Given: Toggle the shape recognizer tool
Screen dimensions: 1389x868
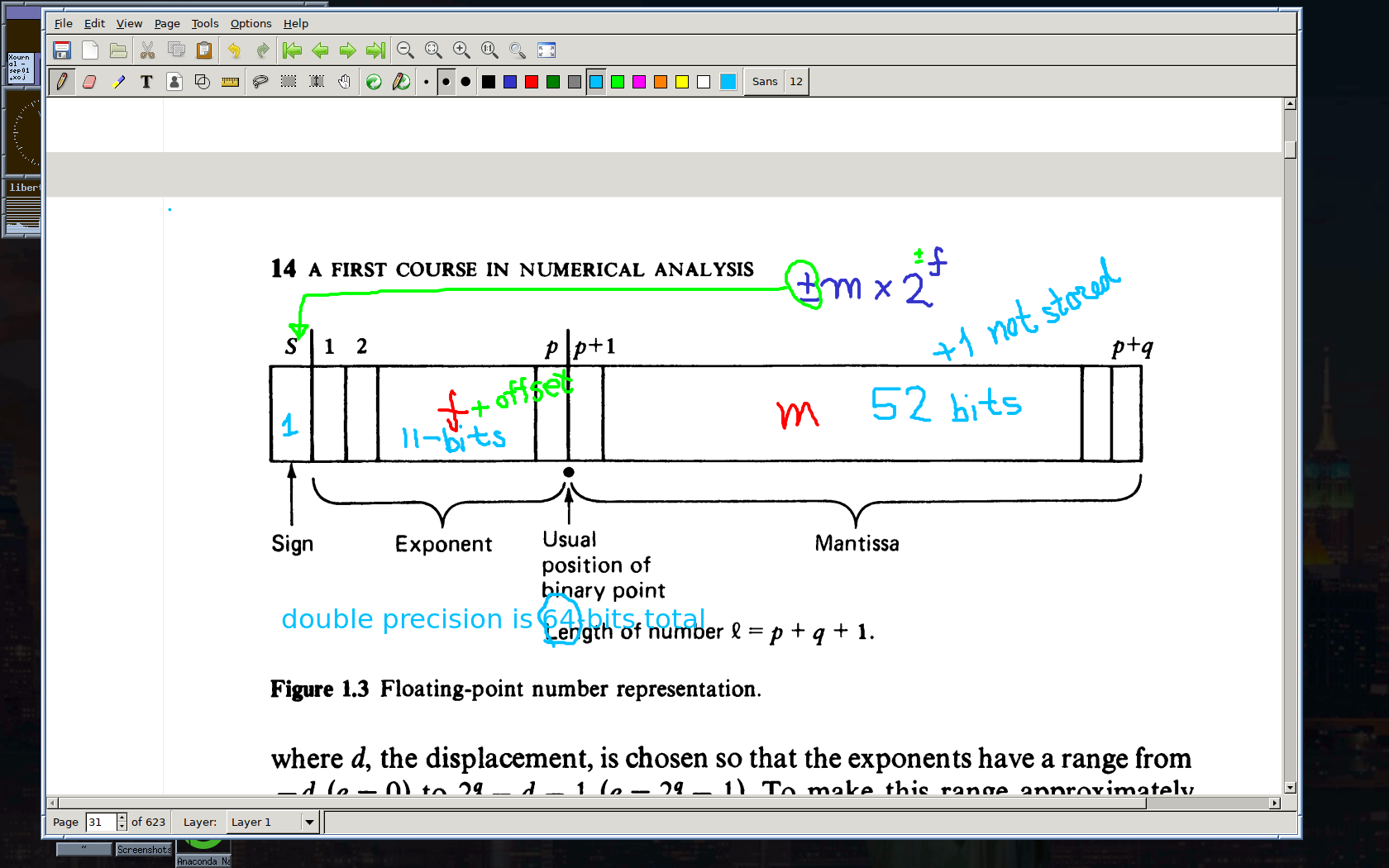Looking at the screenshot, I should tap(203, 82).
